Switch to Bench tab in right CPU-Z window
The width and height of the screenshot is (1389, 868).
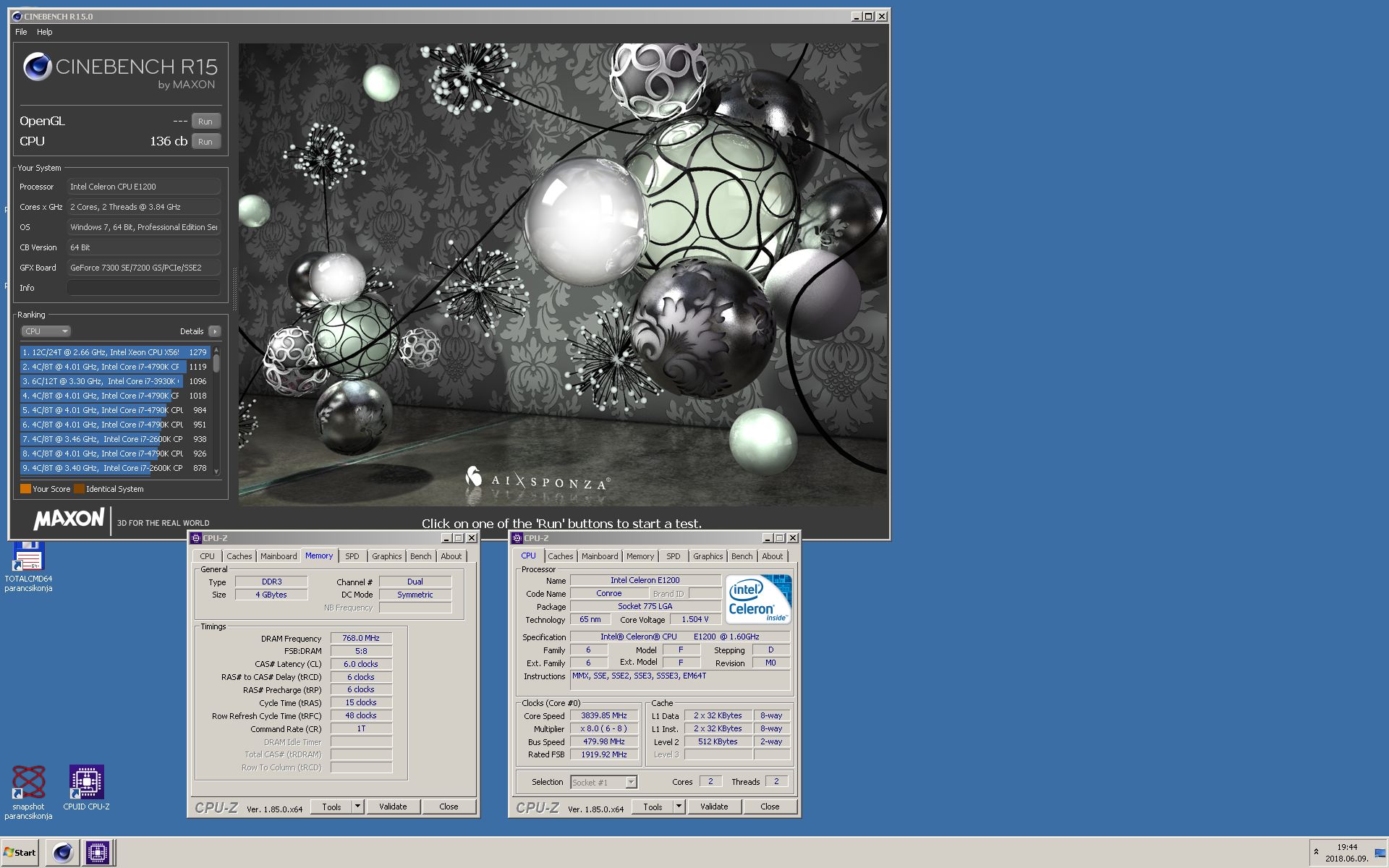pyautogui.click(x=742, y=556)
